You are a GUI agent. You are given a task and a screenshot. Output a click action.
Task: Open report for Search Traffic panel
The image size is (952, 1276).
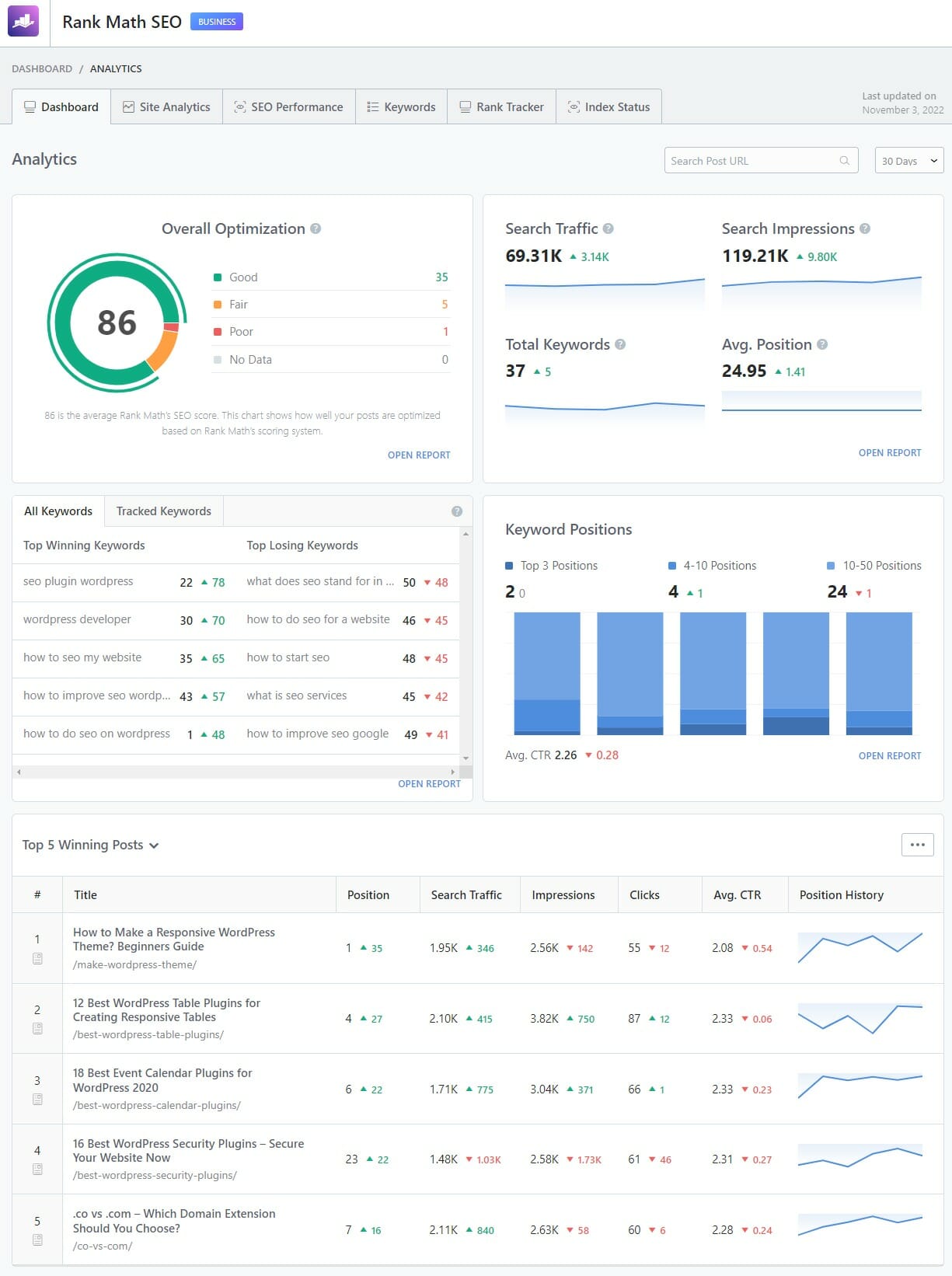(890, 453)
